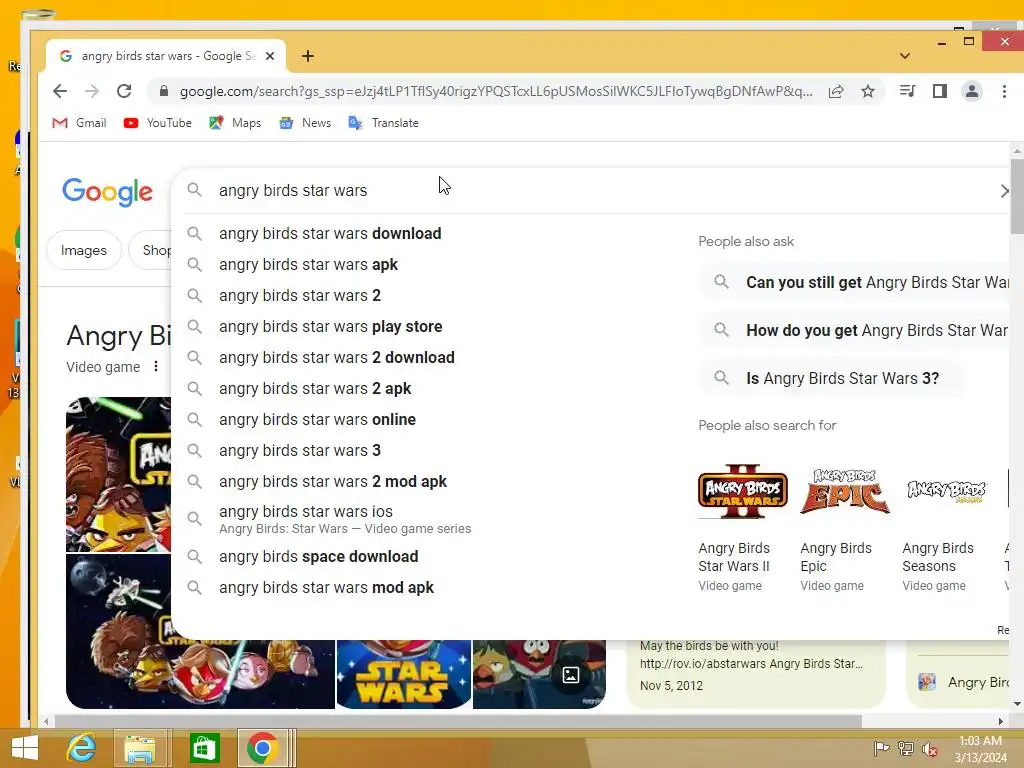Open Translate bookmark
Screen dimensions: 1024x768
tap(383, 123)
